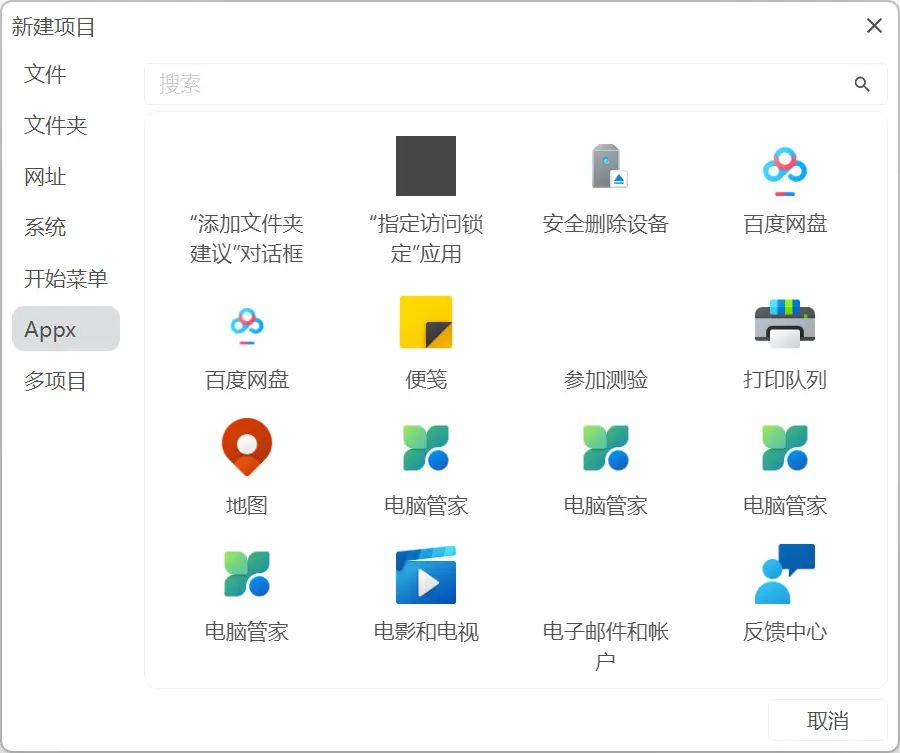Select the dark square "指定访问锁定"应用 icon
The image size is (900, 753).
426,166
